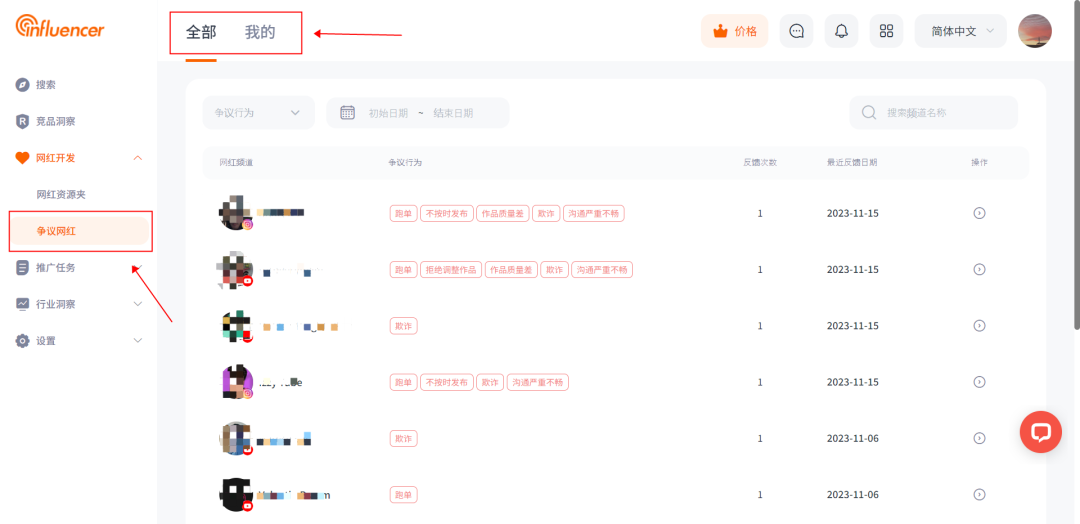Switch to the 全部 tab
The height and width of the screenshot is (524, 1080).
(x=201, y=32)
